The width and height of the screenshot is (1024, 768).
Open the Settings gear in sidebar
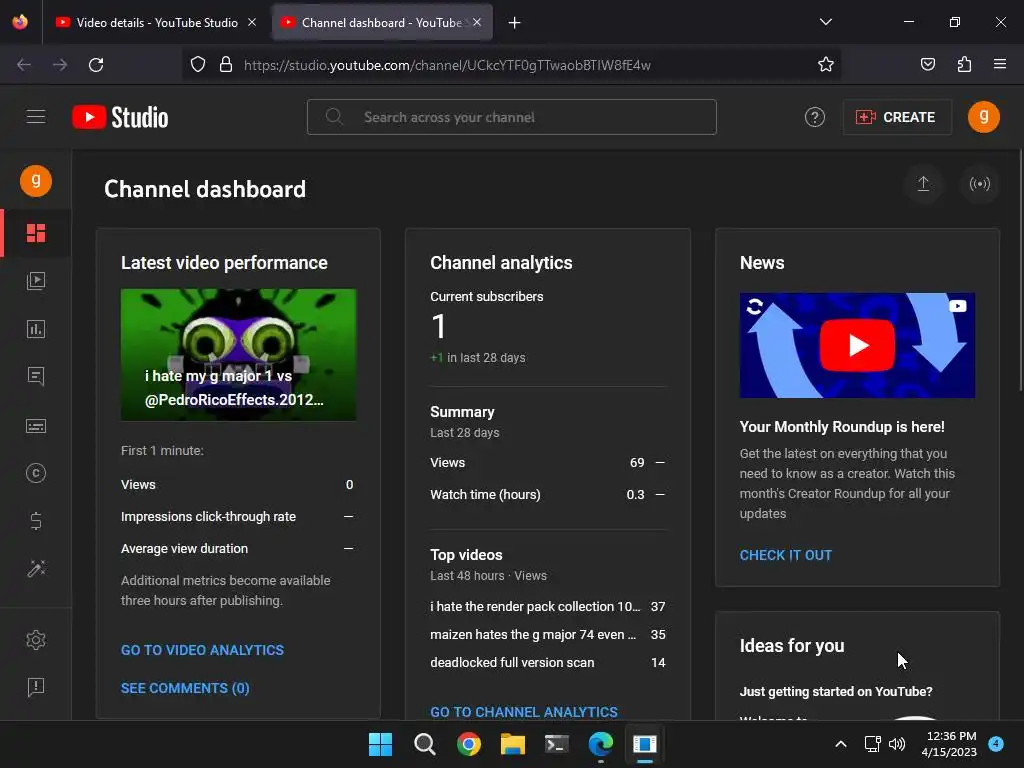36,640
